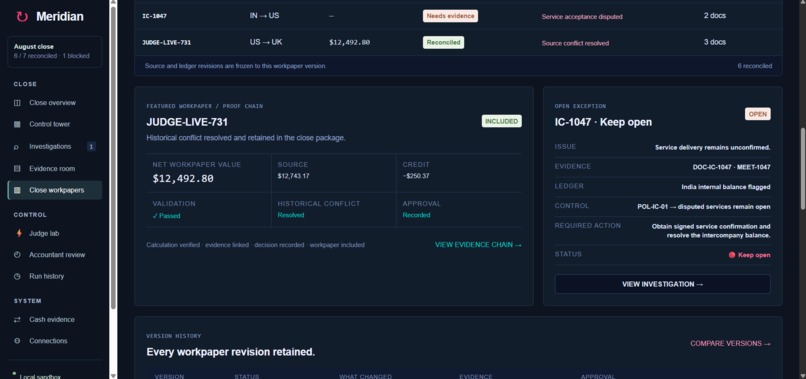806x379 pixels.
Task: Click '3 docs' in JUDGE-LIVE-731 row
Action: pyautogui.click(x=715, y=42)
